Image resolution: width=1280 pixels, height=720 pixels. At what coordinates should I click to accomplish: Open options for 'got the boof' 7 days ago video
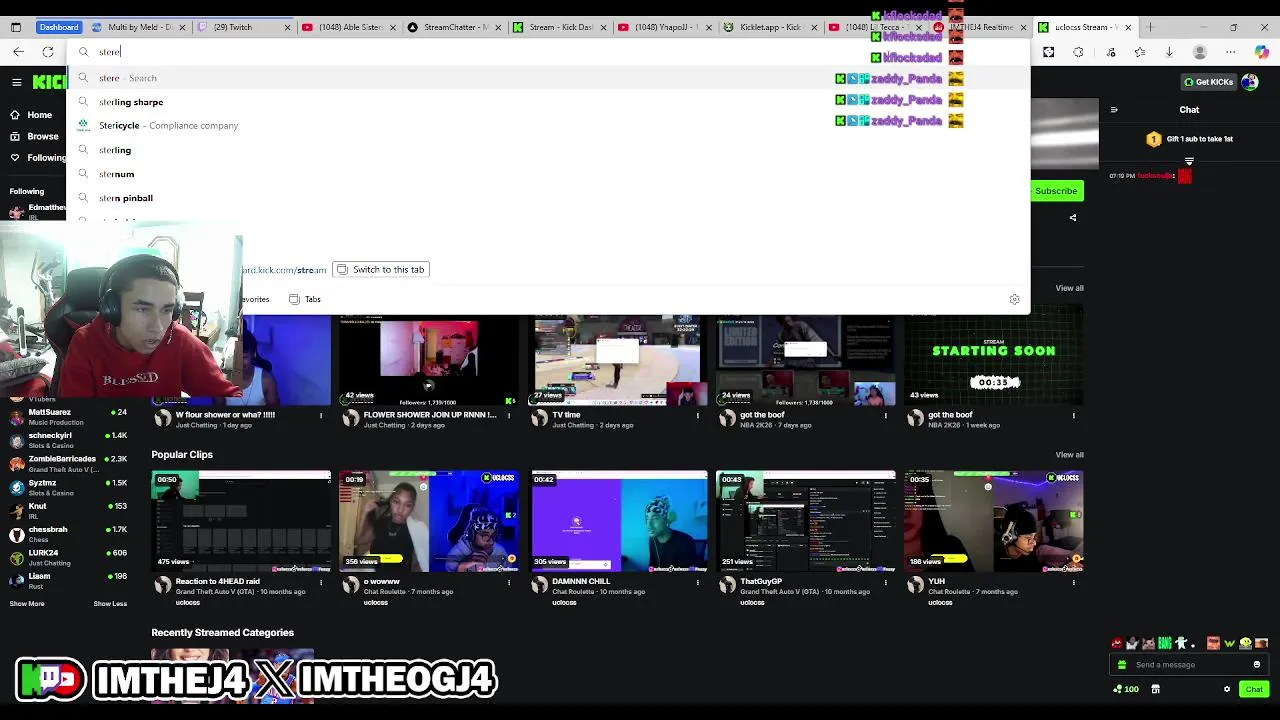(x=886, y=415)
